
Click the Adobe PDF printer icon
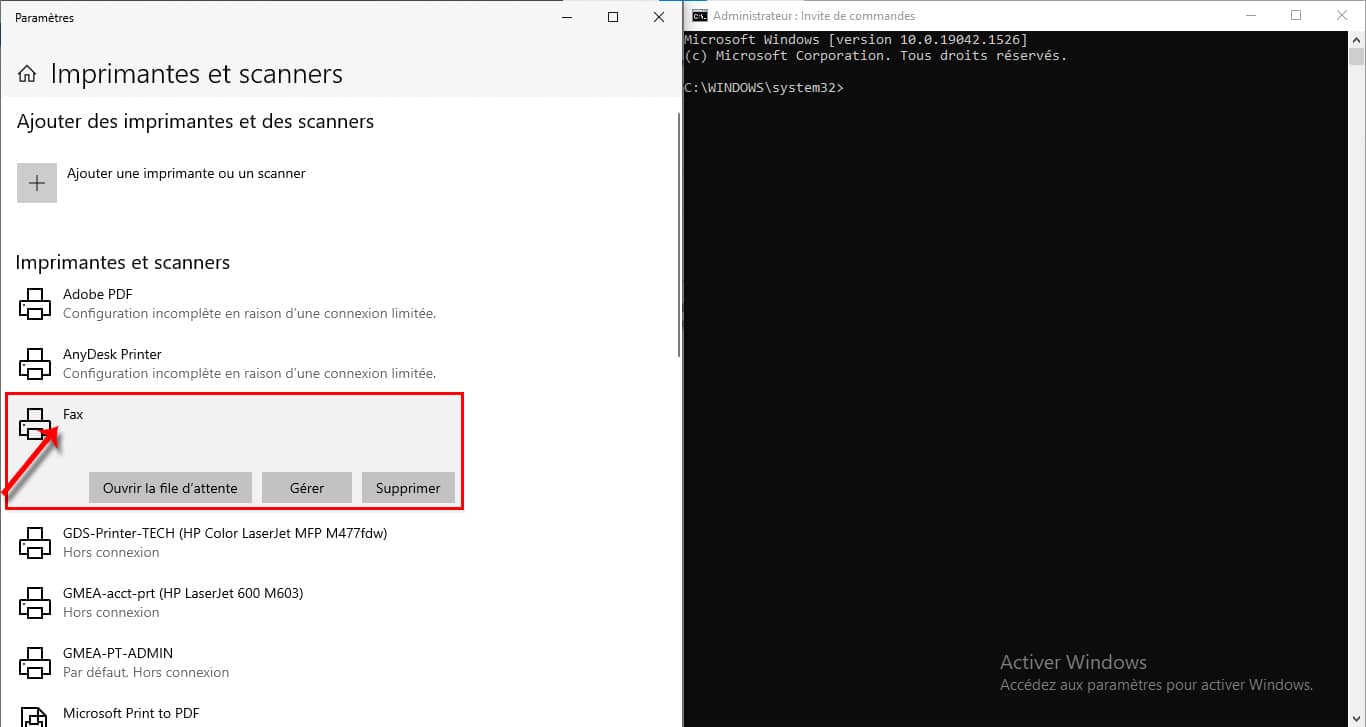[35, 304]
